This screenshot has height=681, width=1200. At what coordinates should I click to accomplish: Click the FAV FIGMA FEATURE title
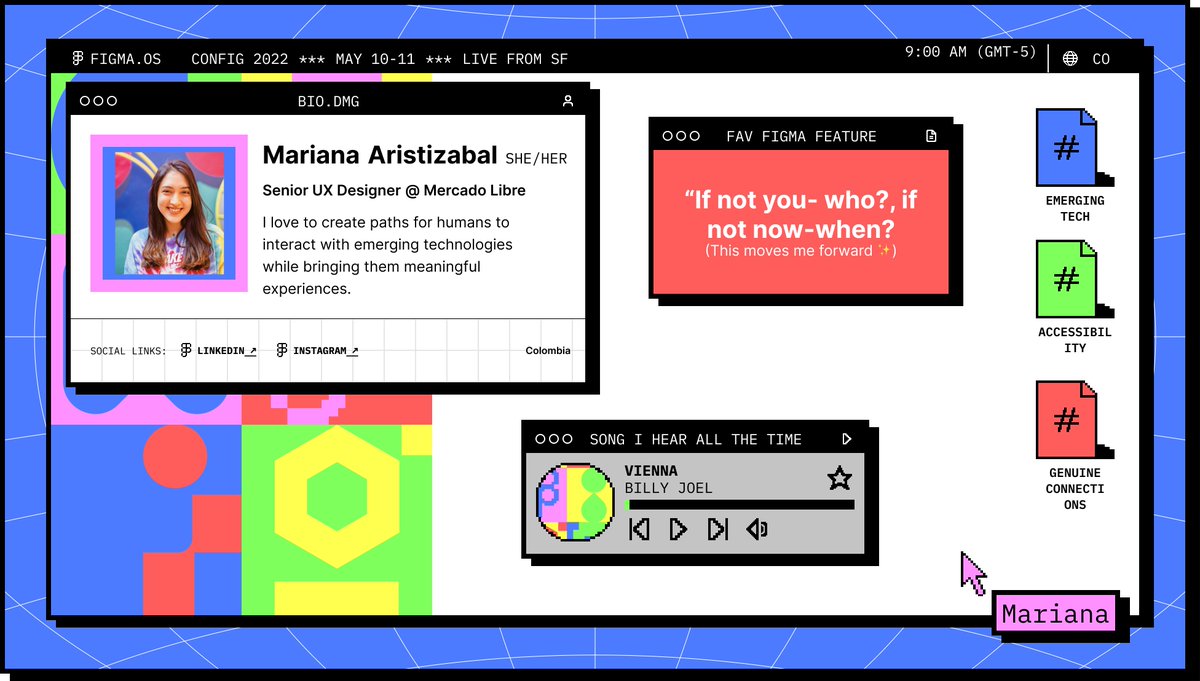coord(801,136)
